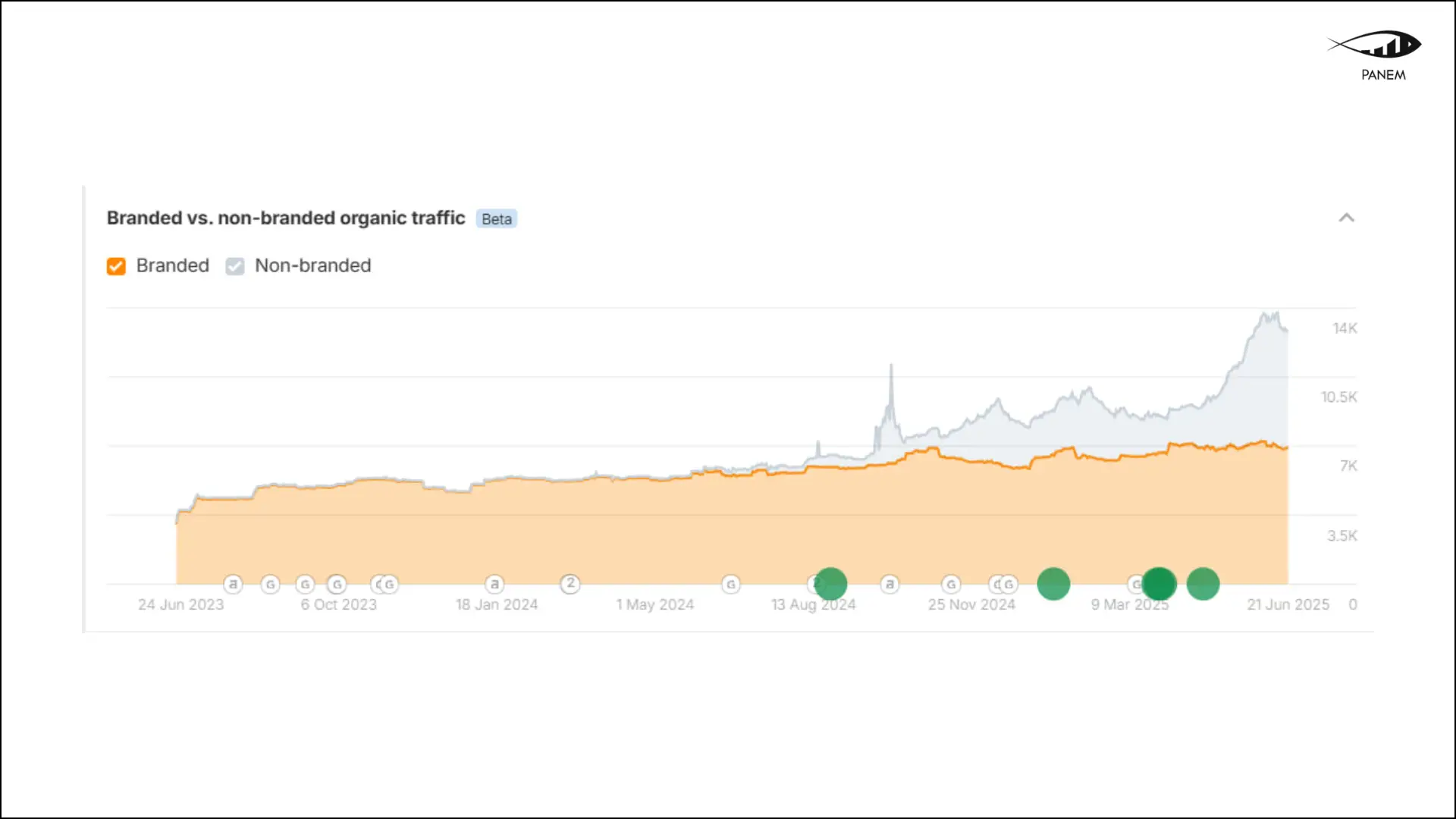Viewport: 1456px width, 819px height.
Task: Toggle the Non-branded checkbox
Action: (235, 266)
